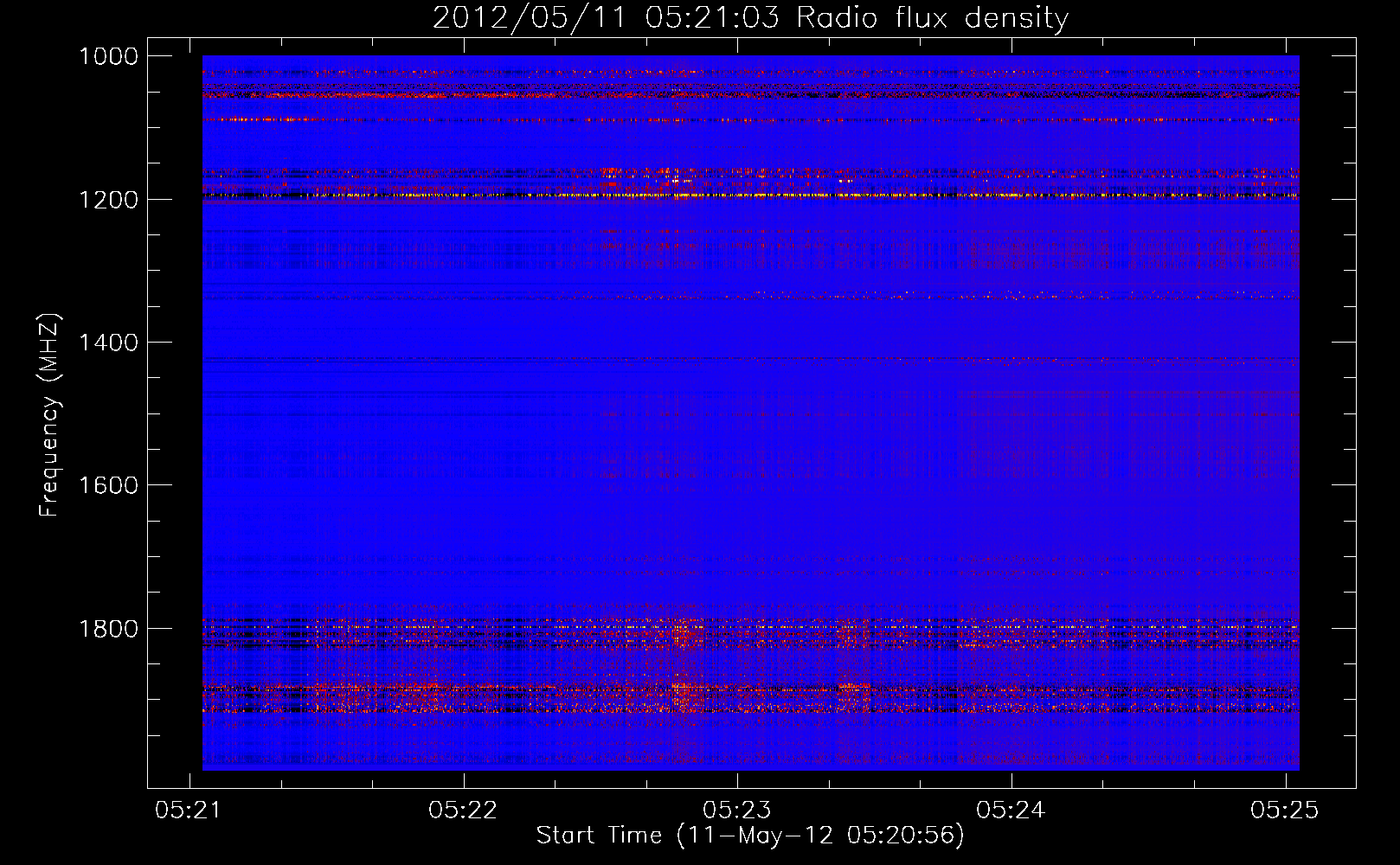The width and height of the screenshot is (1400, 865).
Task: Click the 05:22 time tick label
Action: click(463, 810)
